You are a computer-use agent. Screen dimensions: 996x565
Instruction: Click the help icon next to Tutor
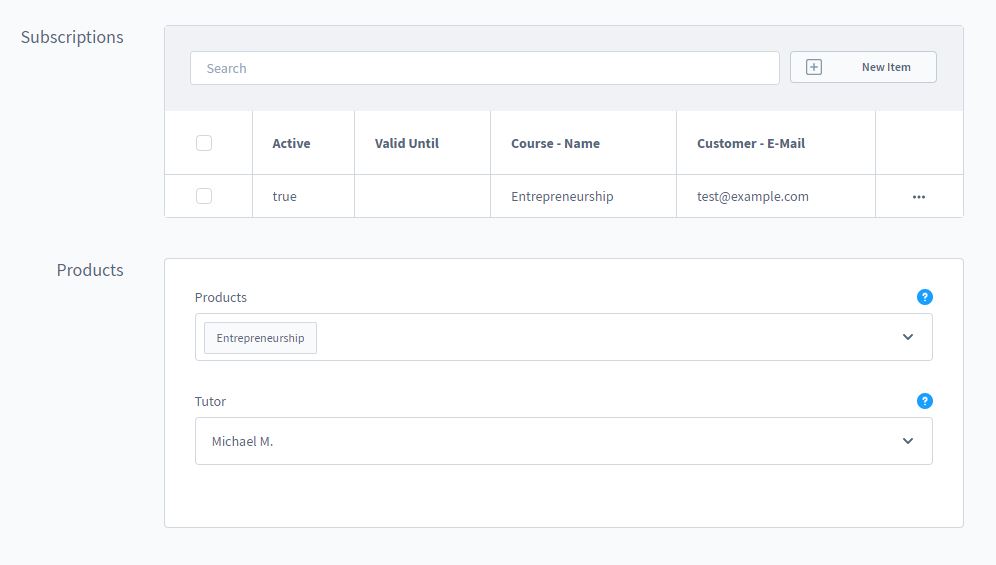tap(925, 401)
